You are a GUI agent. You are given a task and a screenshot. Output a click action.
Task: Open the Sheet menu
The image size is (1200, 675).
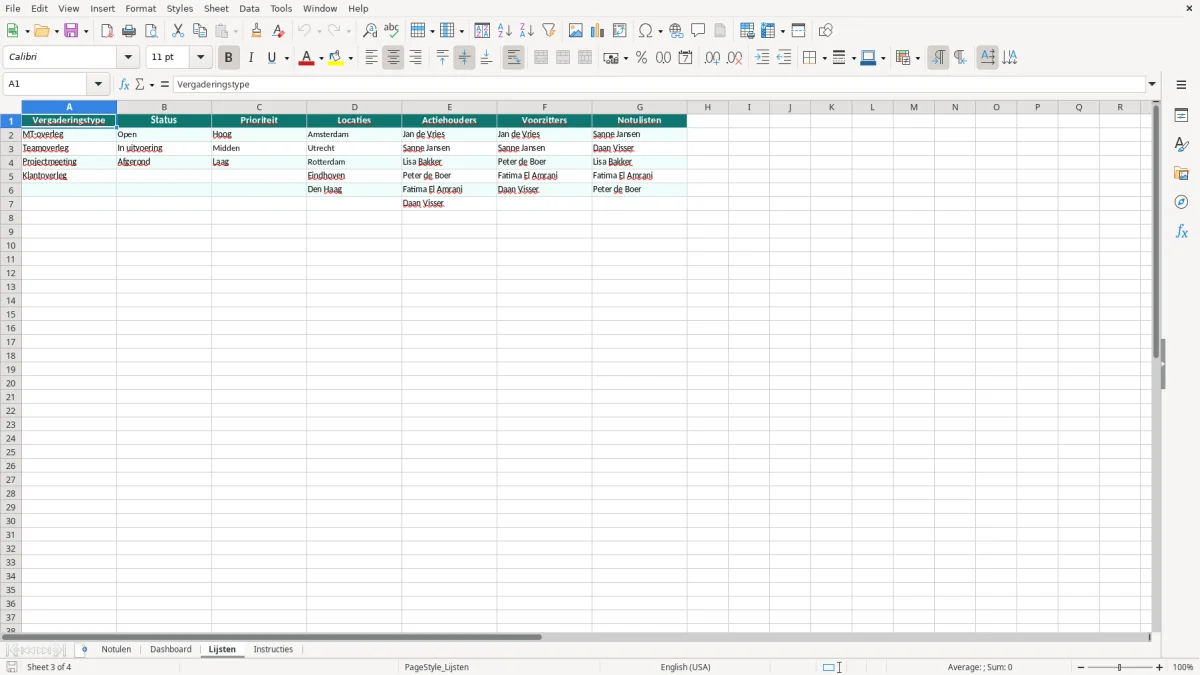[216, 8]
